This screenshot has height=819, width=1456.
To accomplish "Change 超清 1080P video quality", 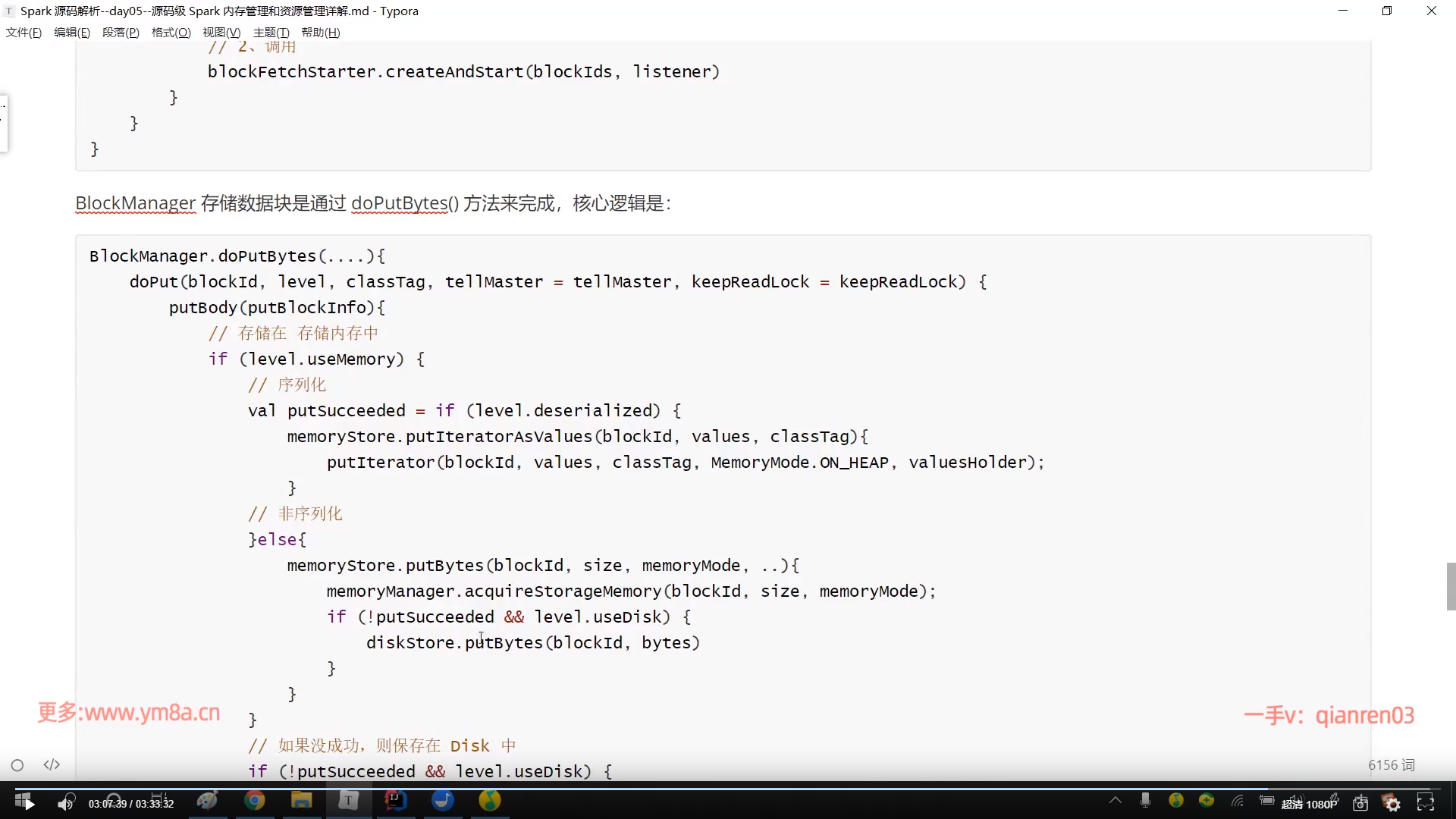I will coord(1309,804).
